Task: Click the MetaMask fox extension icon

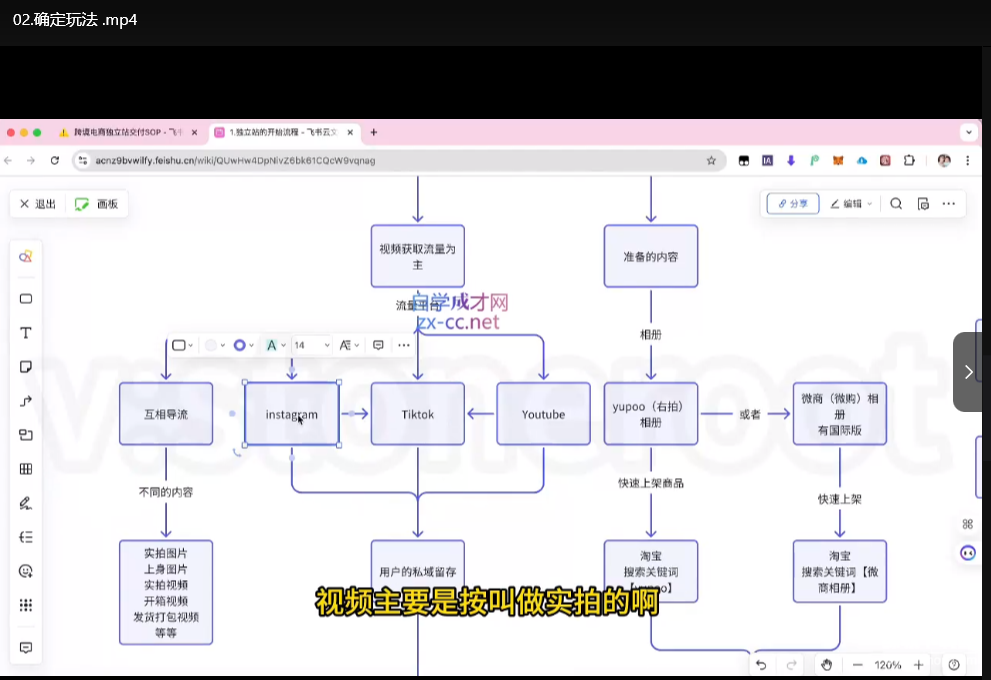Action: click(838, 160)
